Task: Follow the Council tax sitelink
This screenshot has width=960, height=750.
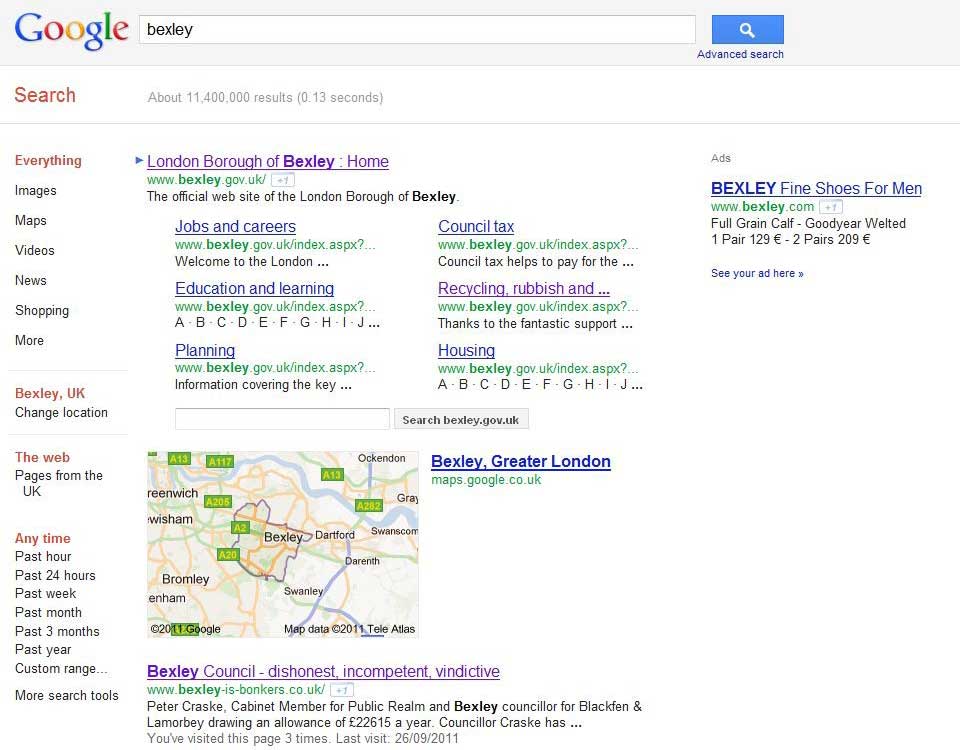Action: click(x=476, y=226)
